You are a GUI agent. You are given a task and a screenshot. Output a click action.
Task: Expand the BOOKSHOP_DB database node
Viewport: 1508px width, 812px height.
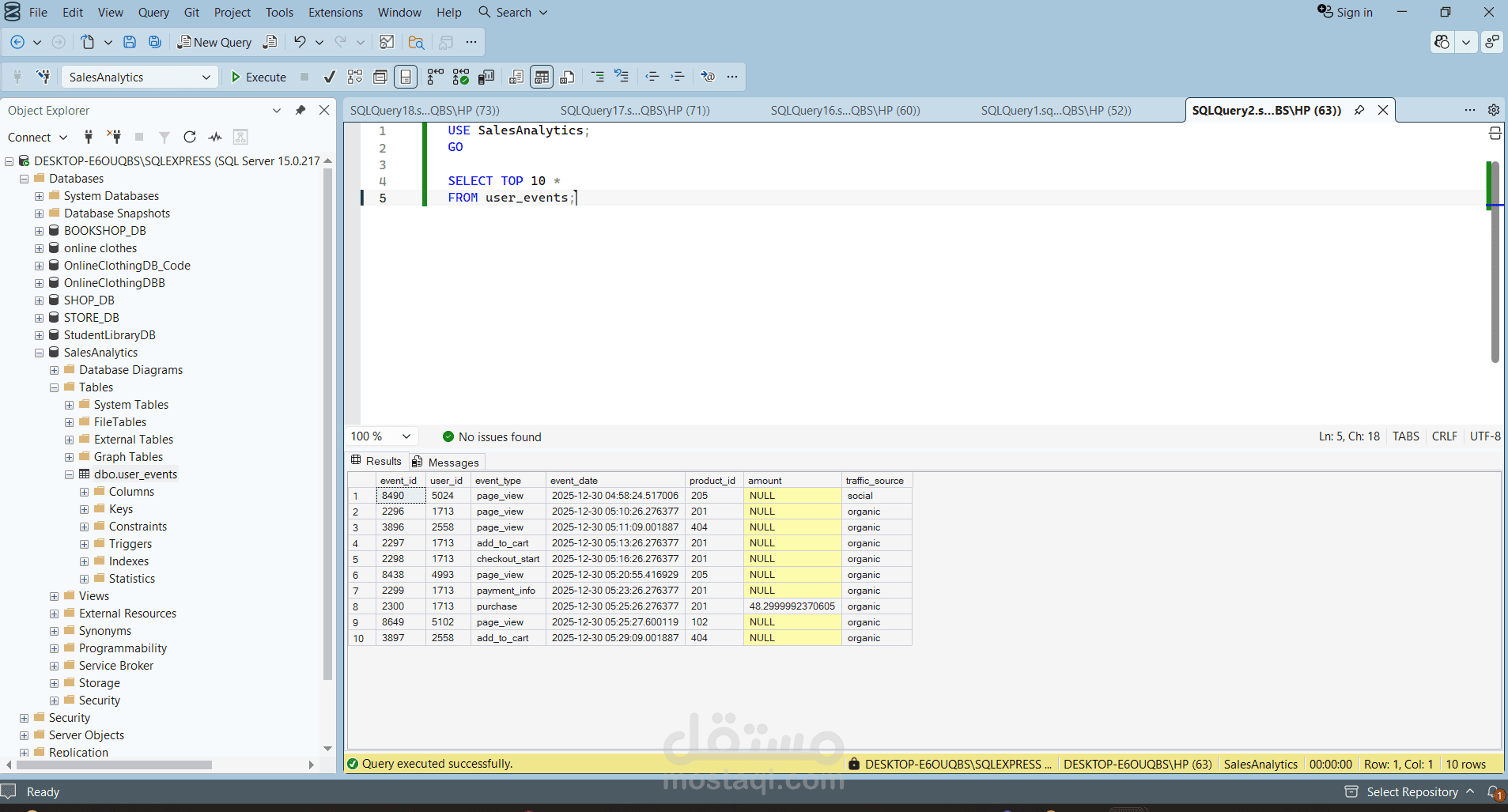click(x=40, y=231)
